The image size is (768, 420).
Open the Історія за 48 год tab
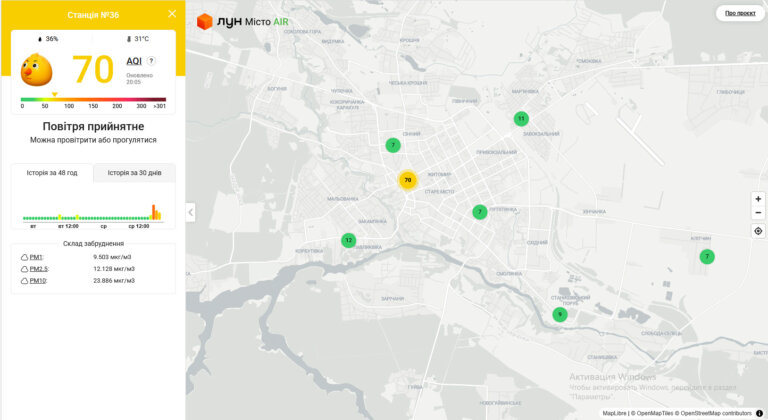(52, 173)
